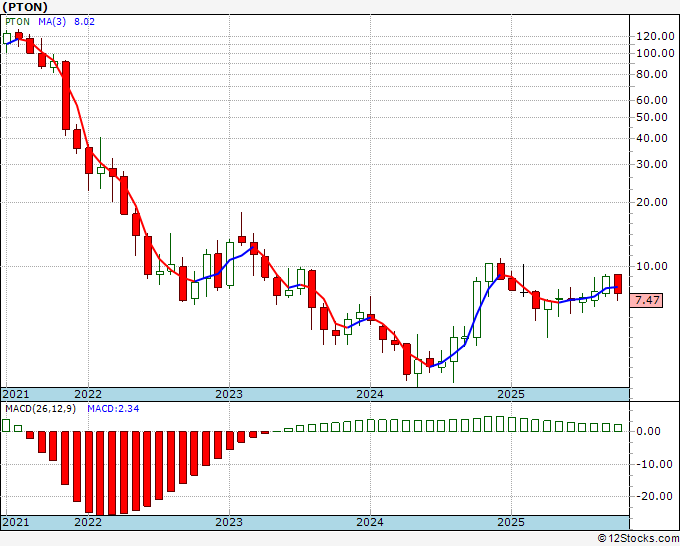Click the 100.00 price axis label
Viewport: 680px width, 546px height.
[655, 53]
